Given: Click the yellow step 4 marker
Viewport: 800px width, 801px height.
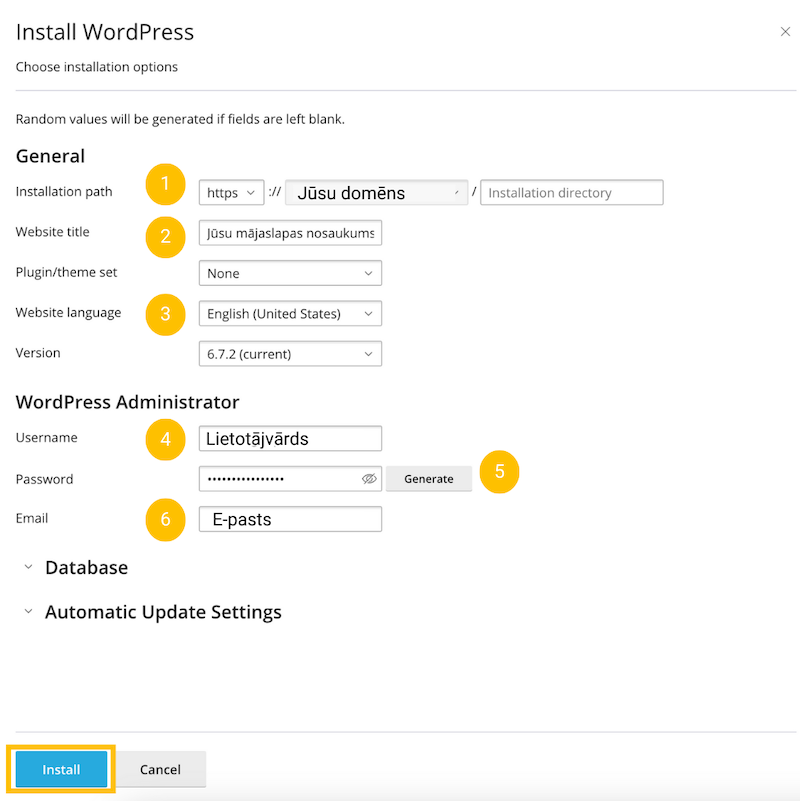Looking at the screenshot, I should pyautogui.click(x=166, y=439).
